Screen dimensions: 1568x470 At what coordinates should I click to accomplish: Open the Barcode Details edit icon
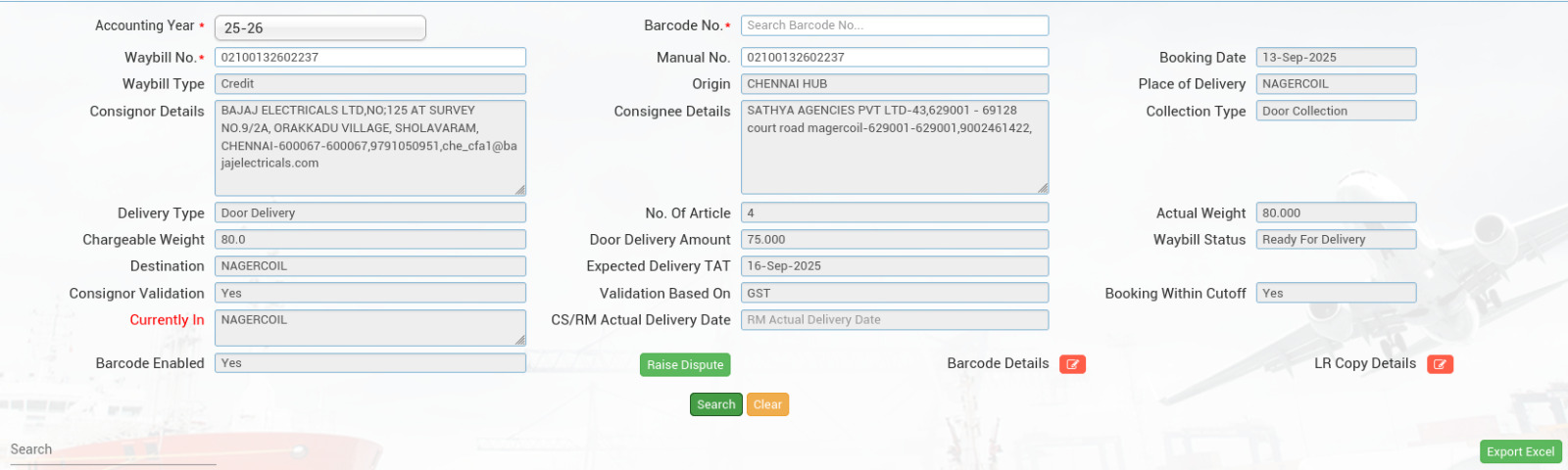pos(1072,364)
